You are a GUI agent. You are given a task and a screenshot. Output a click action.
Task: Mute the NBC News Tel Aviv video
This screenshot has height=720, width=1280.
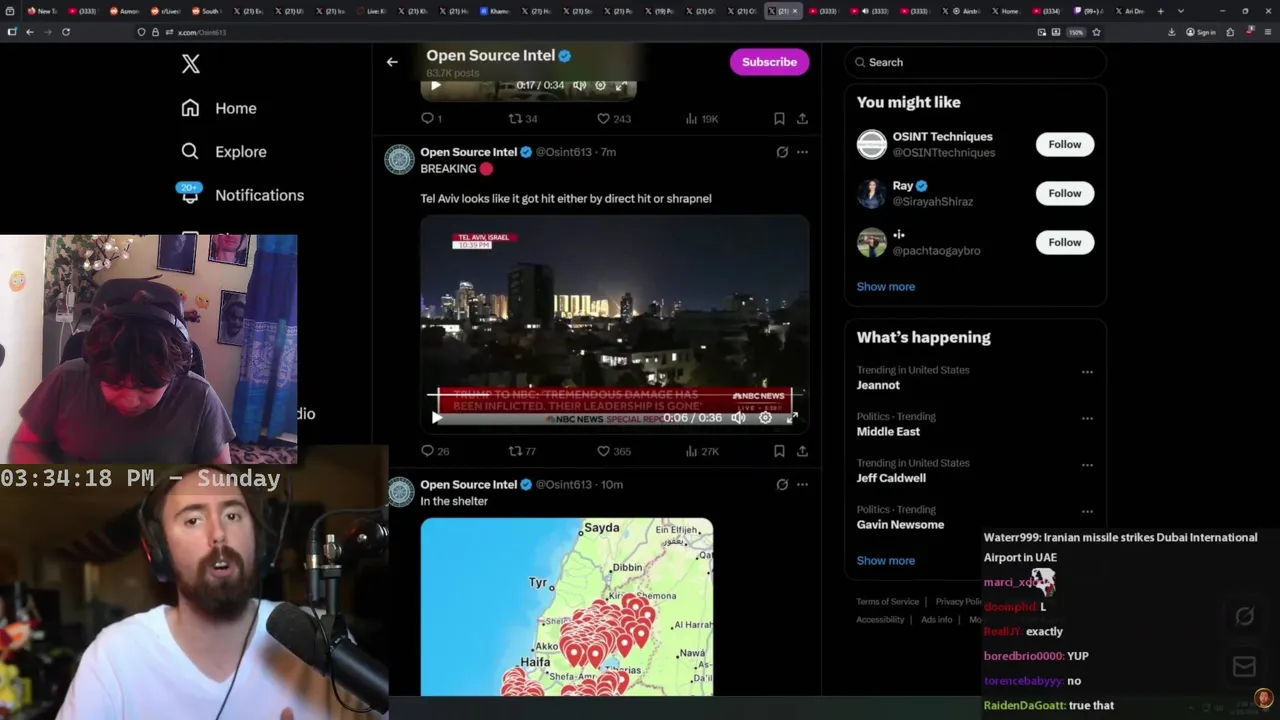(x=738, y=418)
